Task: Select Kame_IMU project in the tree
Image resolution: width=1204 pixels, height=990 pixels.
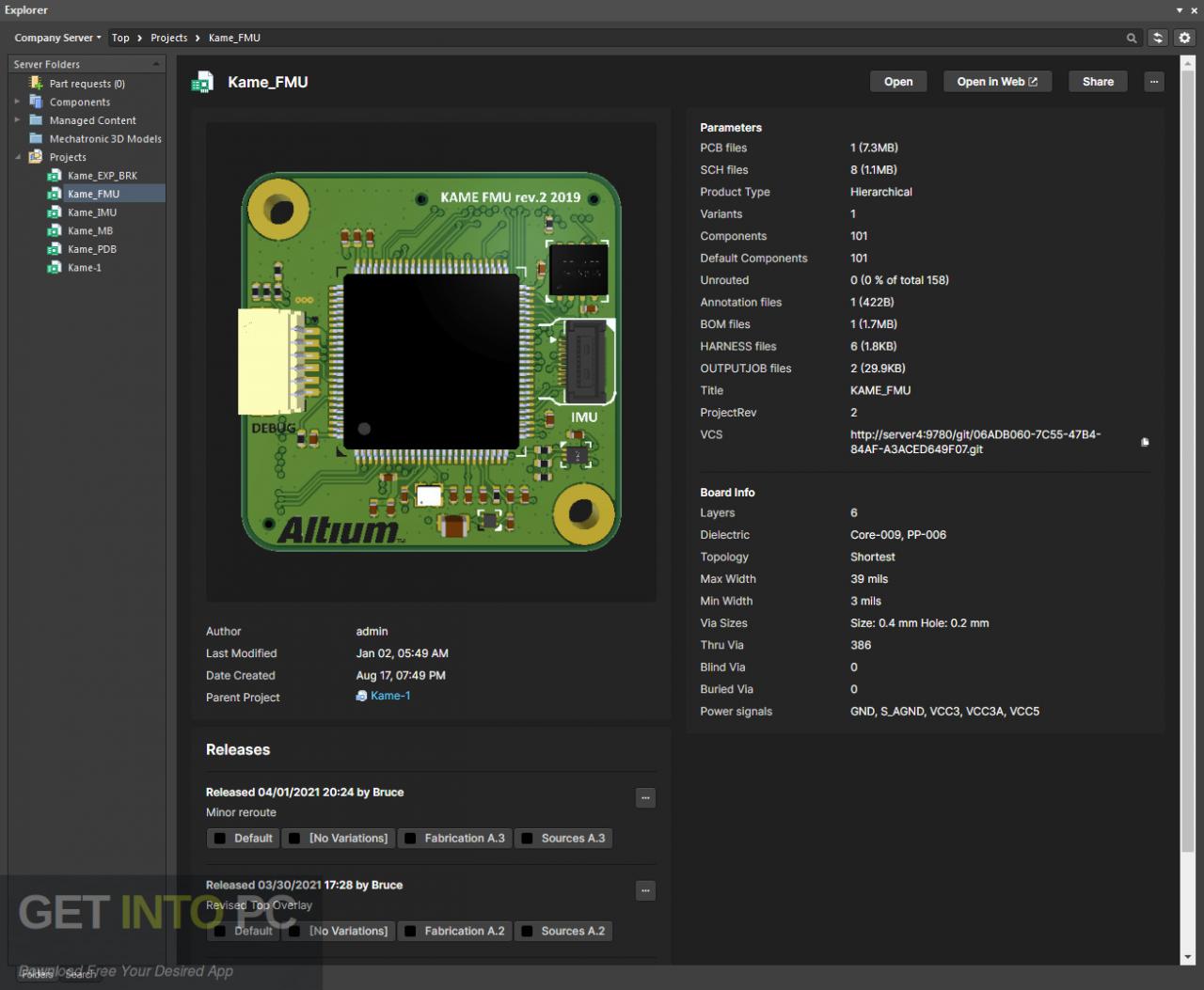Action: click(92, 212)
